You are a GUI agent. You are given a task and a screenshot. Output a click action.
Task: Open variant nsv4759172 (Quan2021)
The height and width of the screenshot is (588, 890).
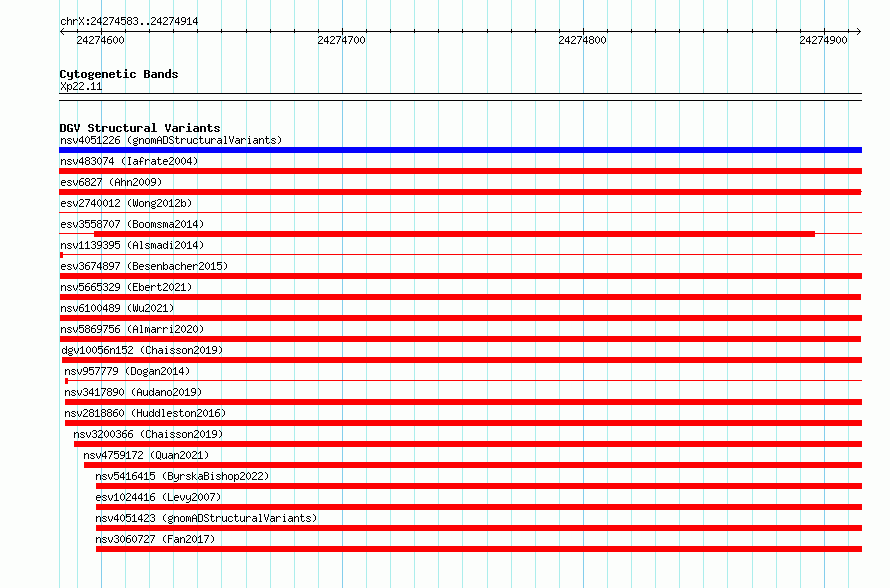146,455
